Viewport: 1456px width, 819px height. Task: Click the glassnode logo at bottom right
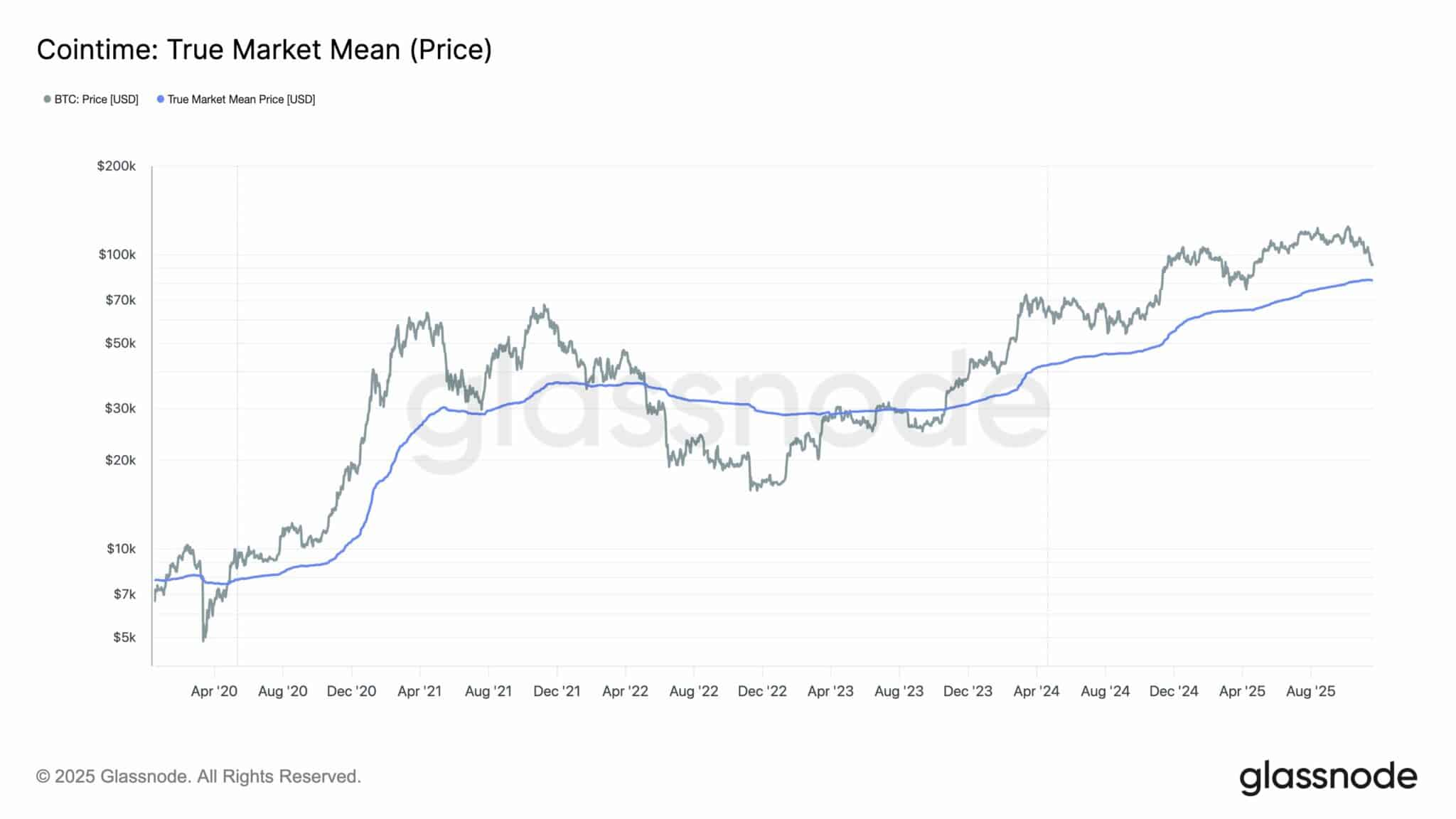click(x=1328, y=777)
